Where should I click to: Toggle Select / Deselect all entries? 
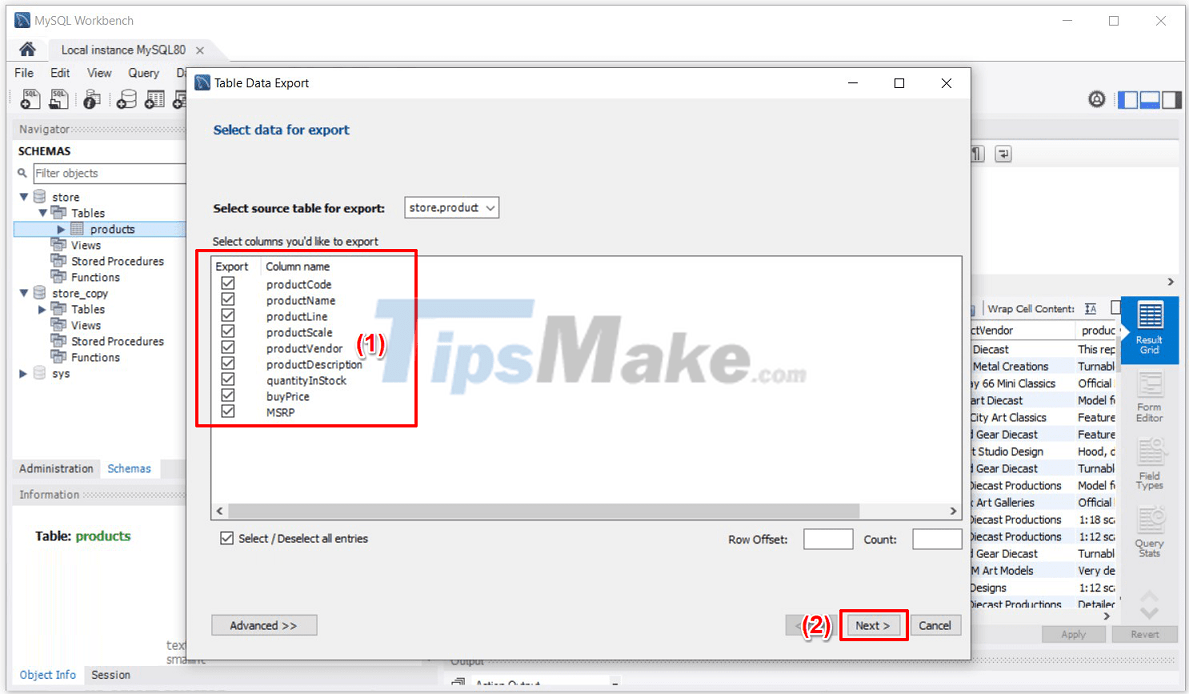[225, 538]
